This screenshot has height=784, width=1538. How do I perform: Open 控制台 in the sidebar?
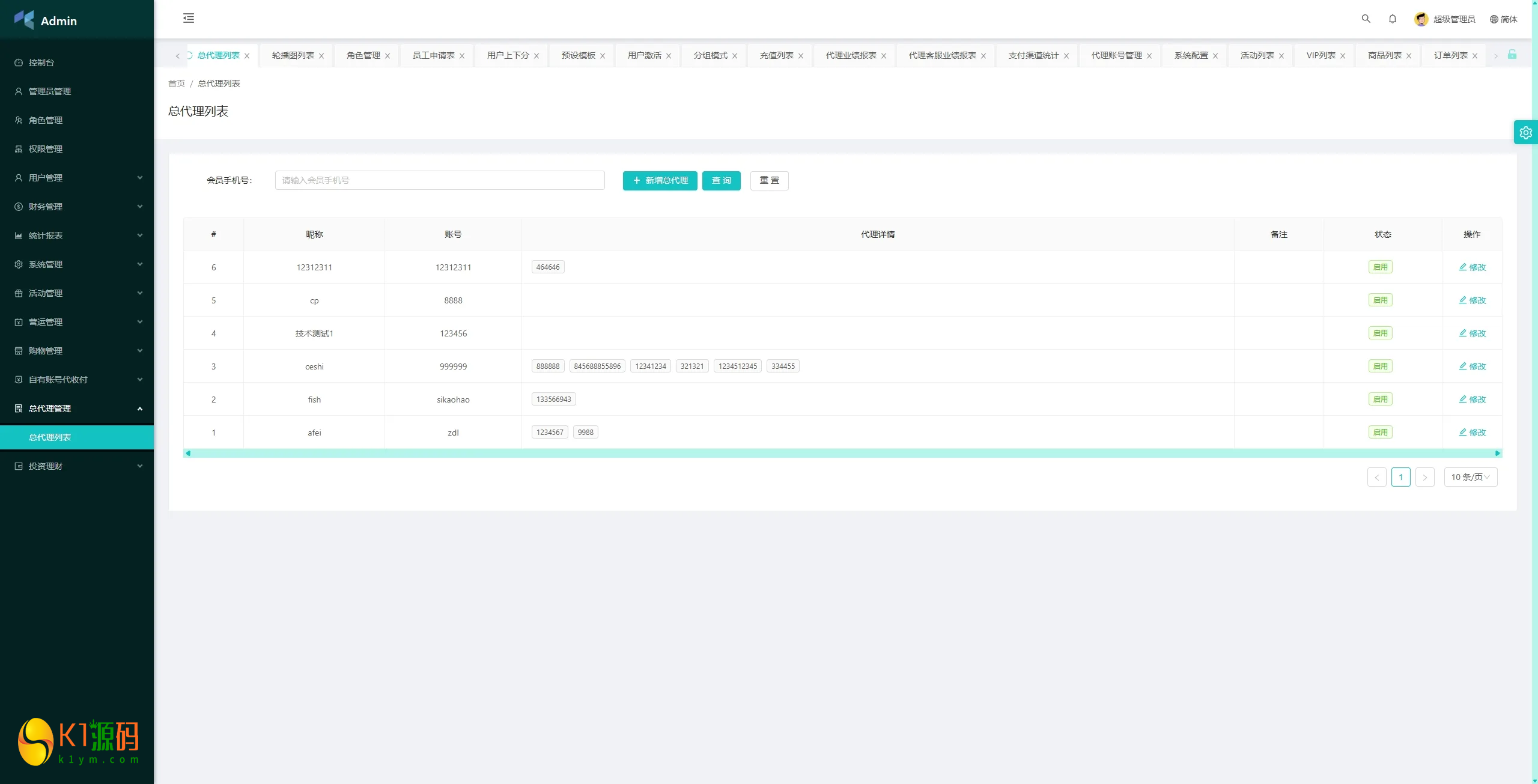[41, 62]
